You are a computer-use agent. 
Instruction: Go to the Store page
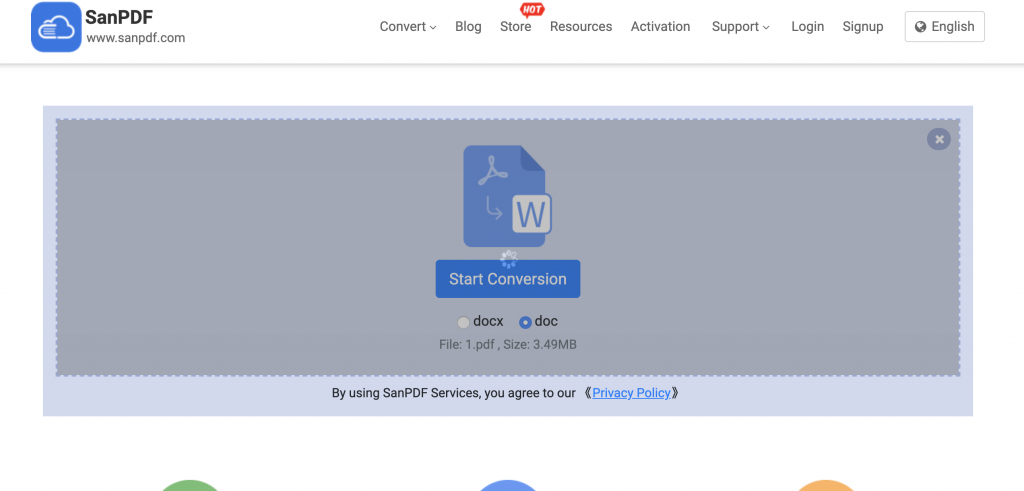point(515,27)
